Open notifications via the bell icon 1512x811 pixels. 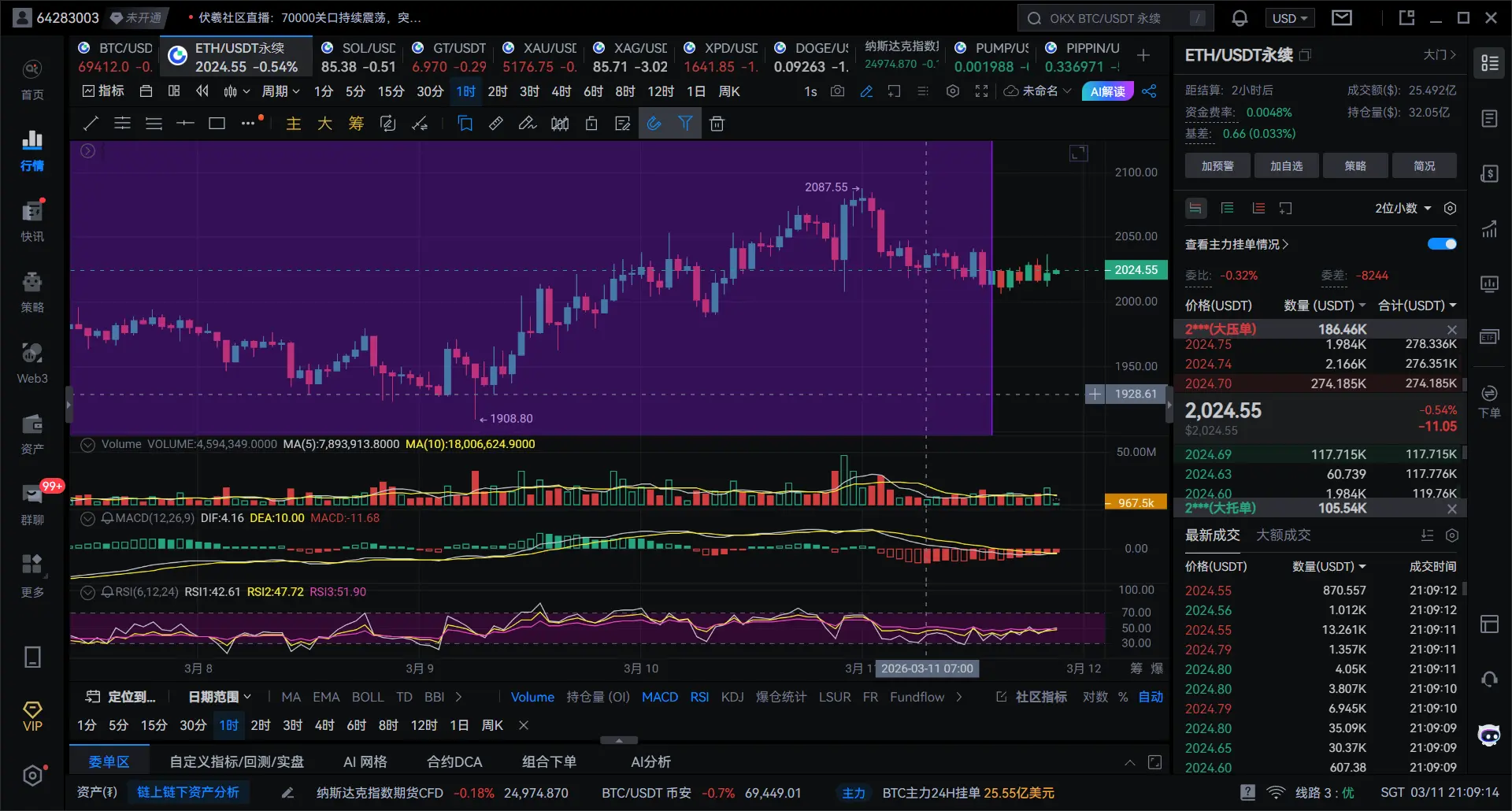pos(1240,18)
